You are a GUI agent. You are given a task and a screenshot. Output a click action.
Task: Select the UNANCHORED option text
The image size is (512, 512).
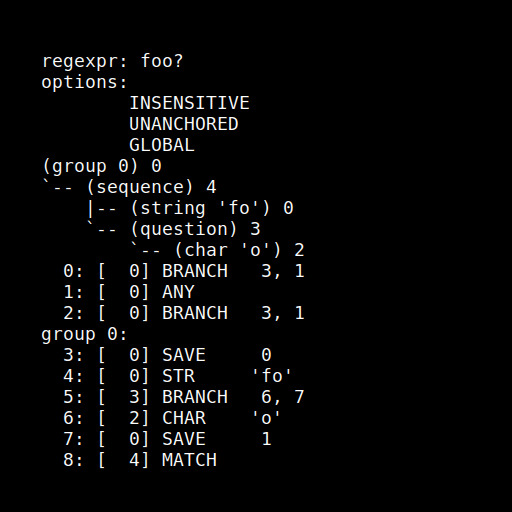tap(184, 124)
